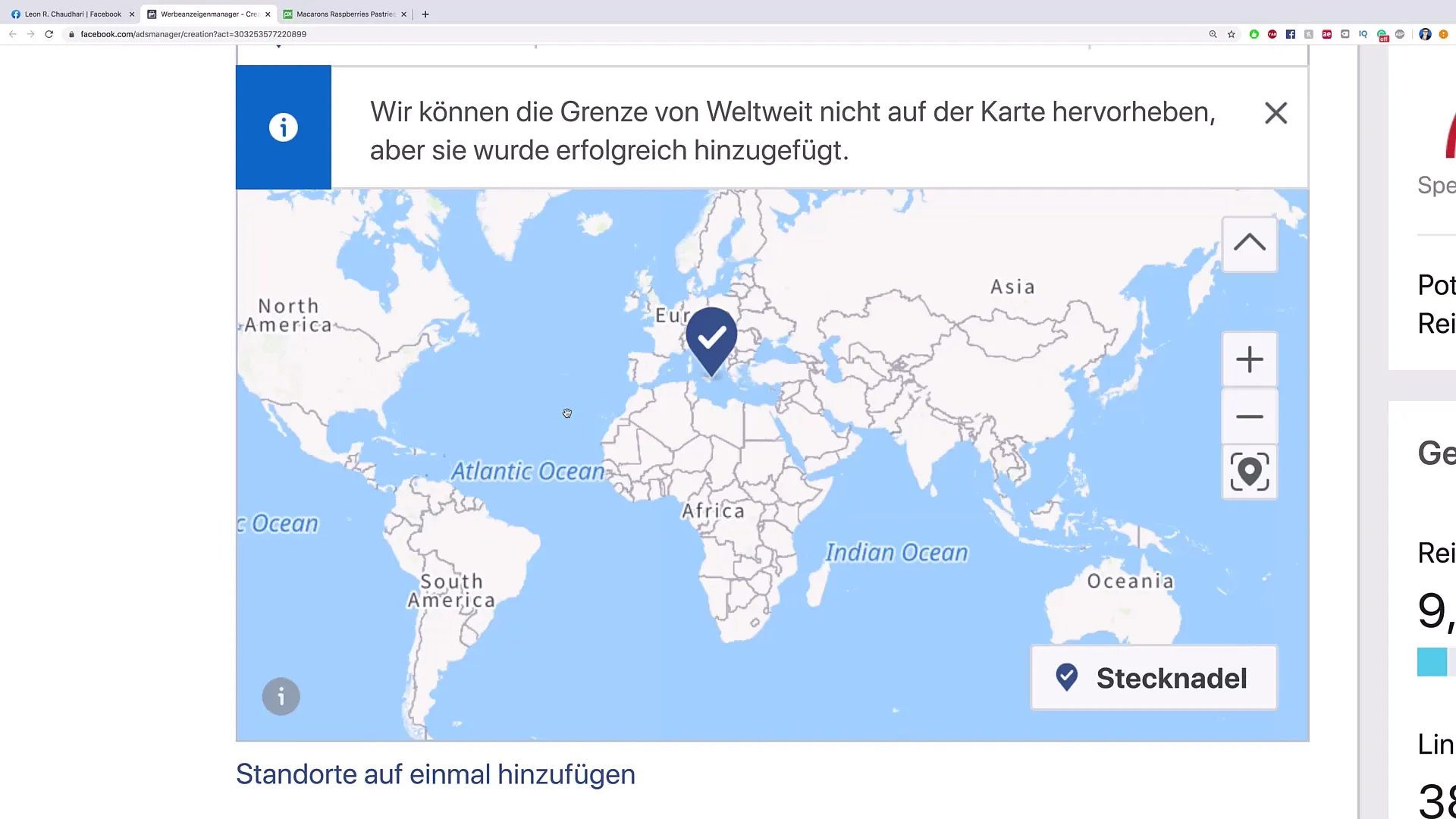
Task: Close the Weltweit boundary notification
Action: (1276, 112)
